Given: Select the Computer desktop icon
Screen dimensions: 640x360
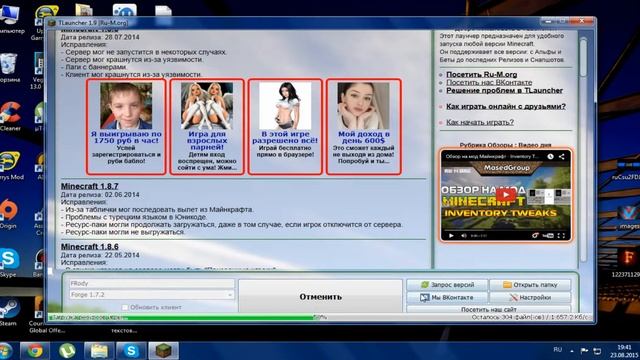Looking at the screenshot, I should click(x=11, y=19).
